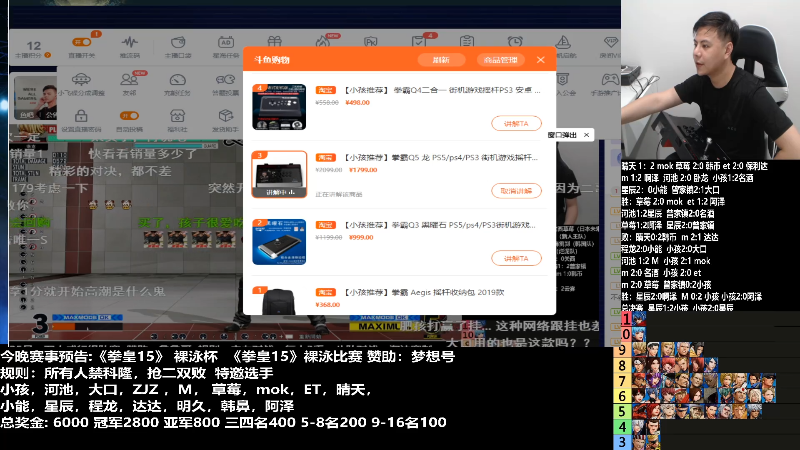Screen dimensions: 800x450
Task: Click the 拳霸Q5 龙 PS5 product title
Action: [x=440, y=158]
